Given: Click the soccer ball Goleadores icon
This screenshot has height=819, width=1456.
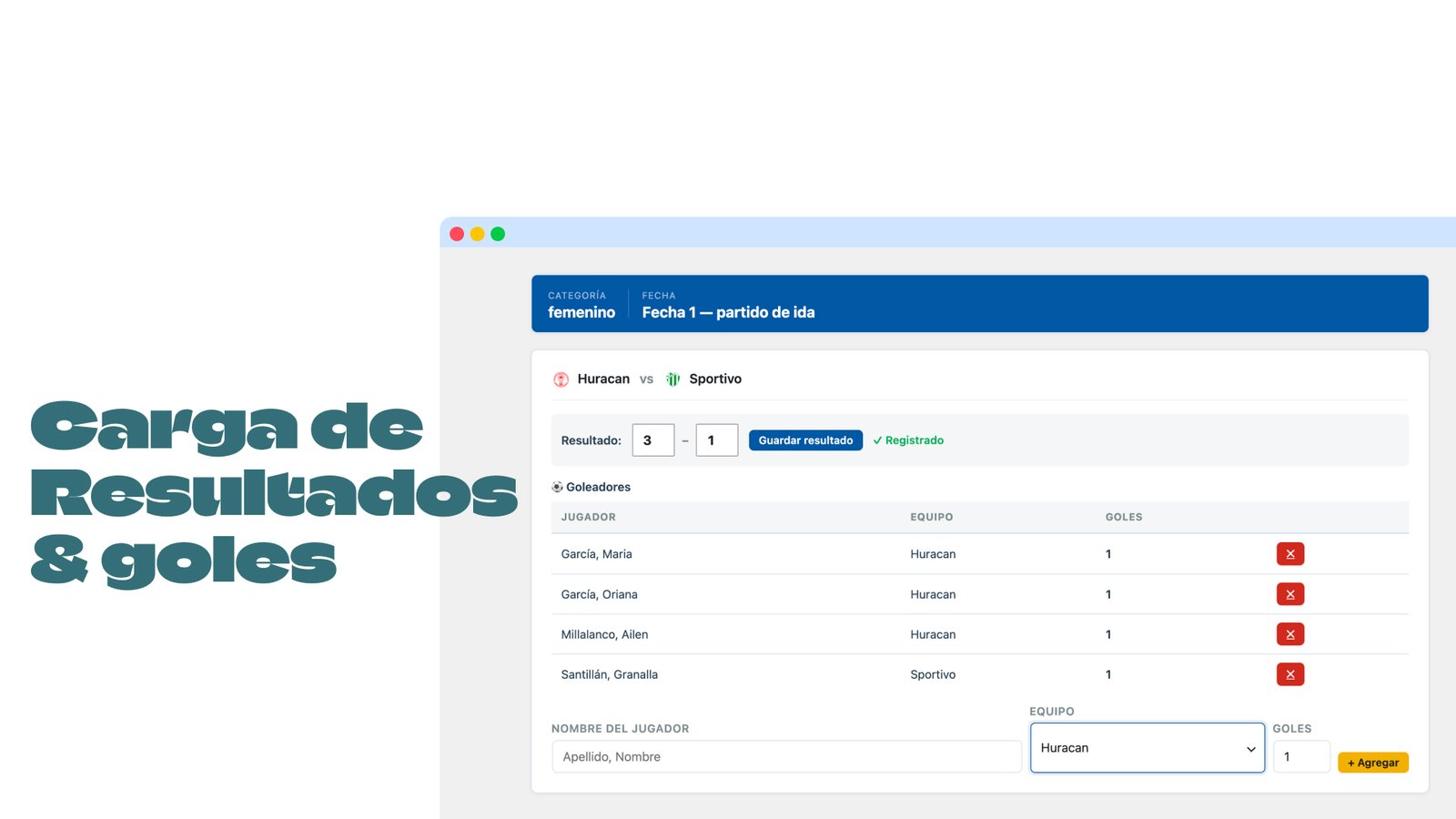Looking at the screenshot, I should coord(557,487).
